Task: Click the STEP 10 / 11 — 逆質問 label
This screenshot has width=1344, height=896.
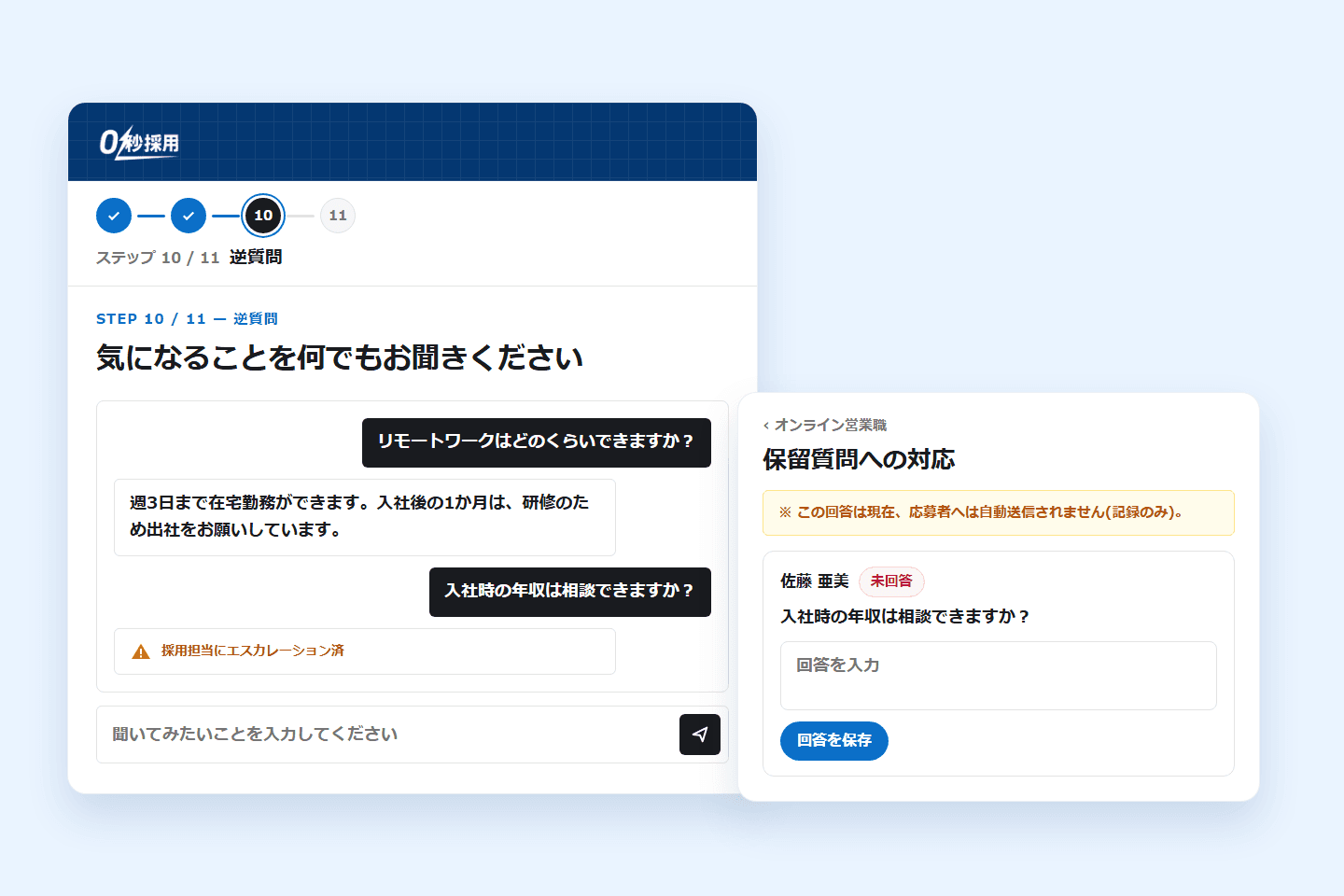Action: point(187,319)
